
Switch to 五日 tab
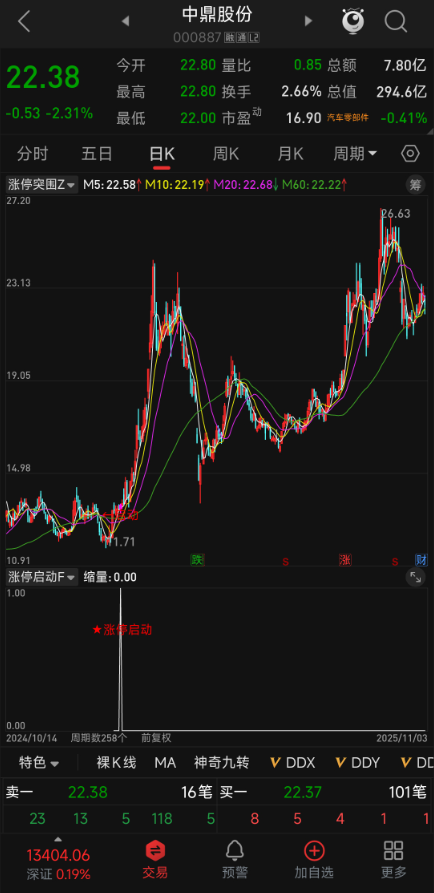97,154
